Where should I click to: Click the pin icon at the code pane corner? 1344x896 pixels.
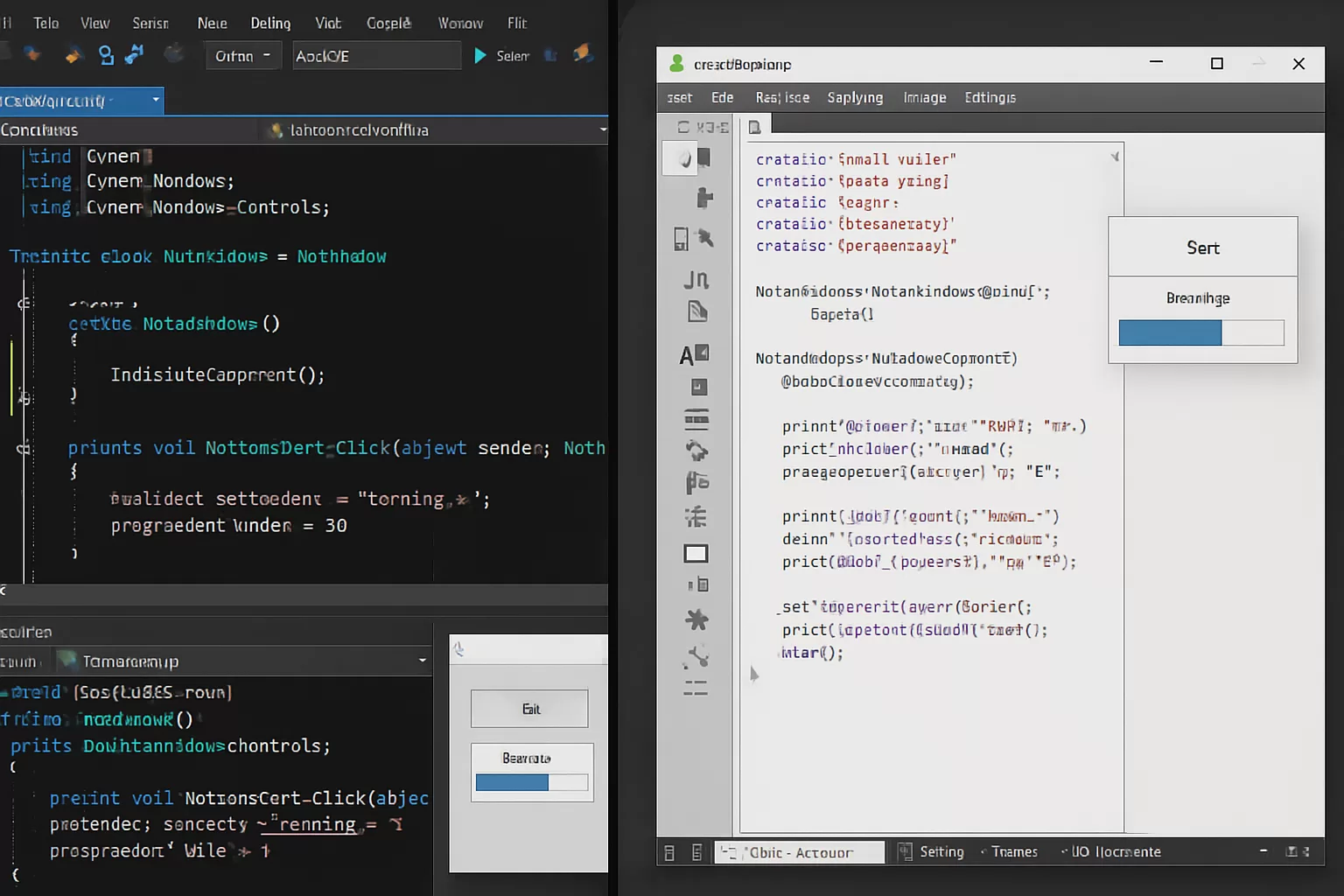[1115, 157]
